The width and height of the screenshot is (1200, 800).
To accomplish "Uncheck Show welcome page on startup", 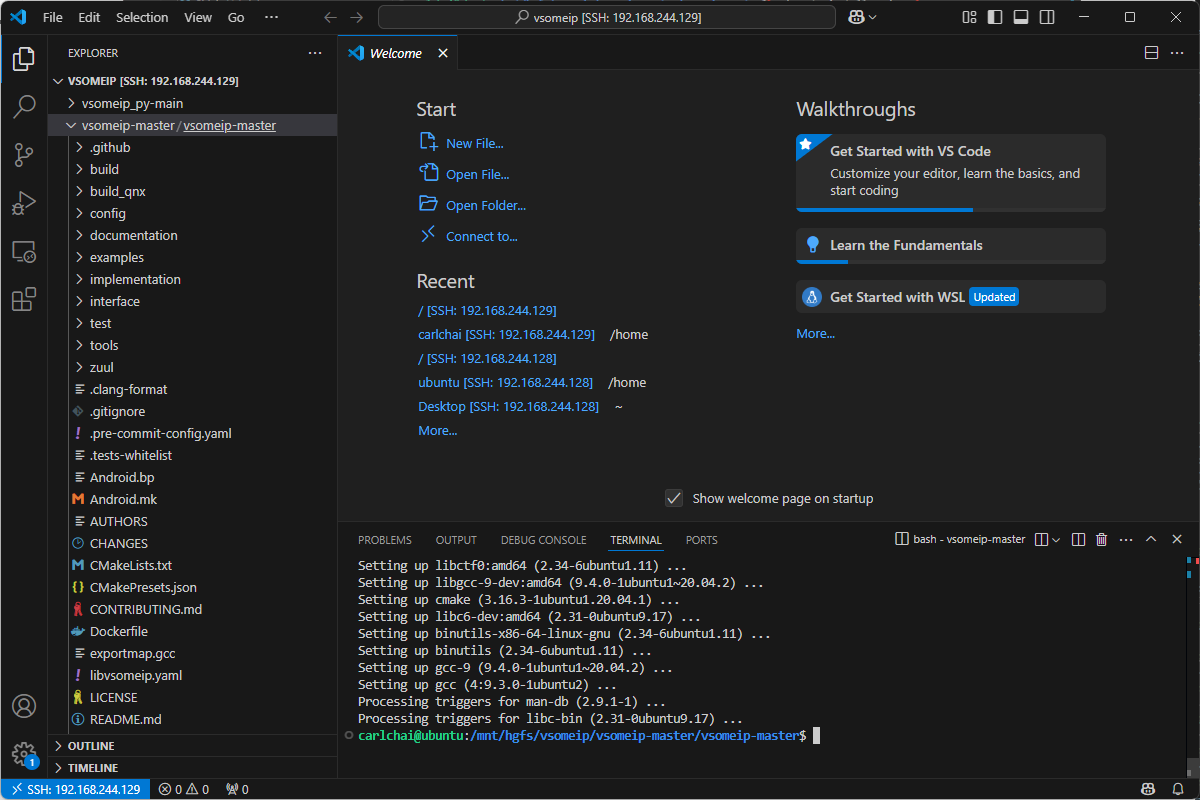I will (x=674, y=498).
